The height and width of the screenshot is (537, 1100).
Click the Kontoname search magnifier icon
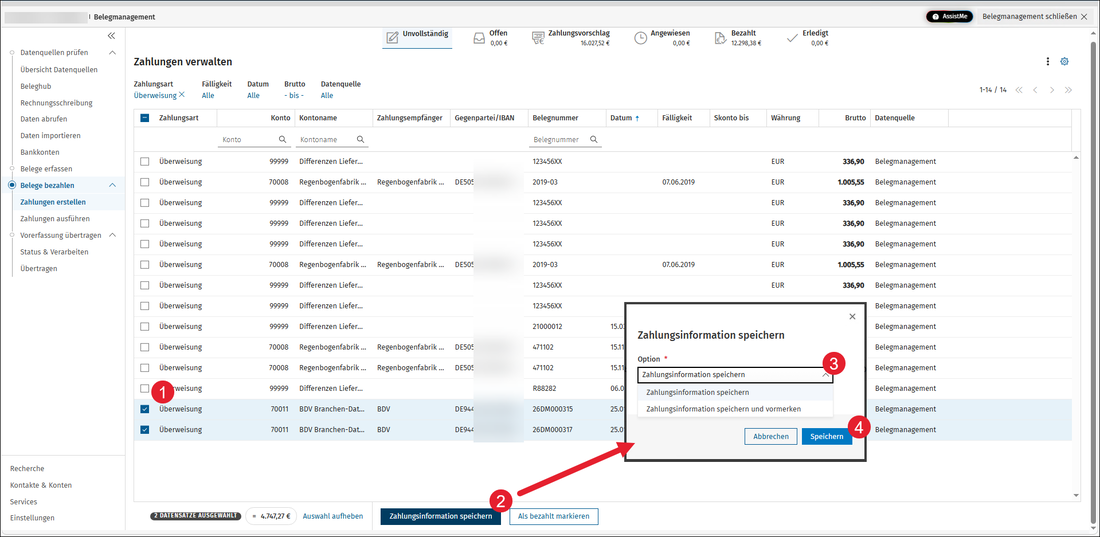(x=361, y=140)
